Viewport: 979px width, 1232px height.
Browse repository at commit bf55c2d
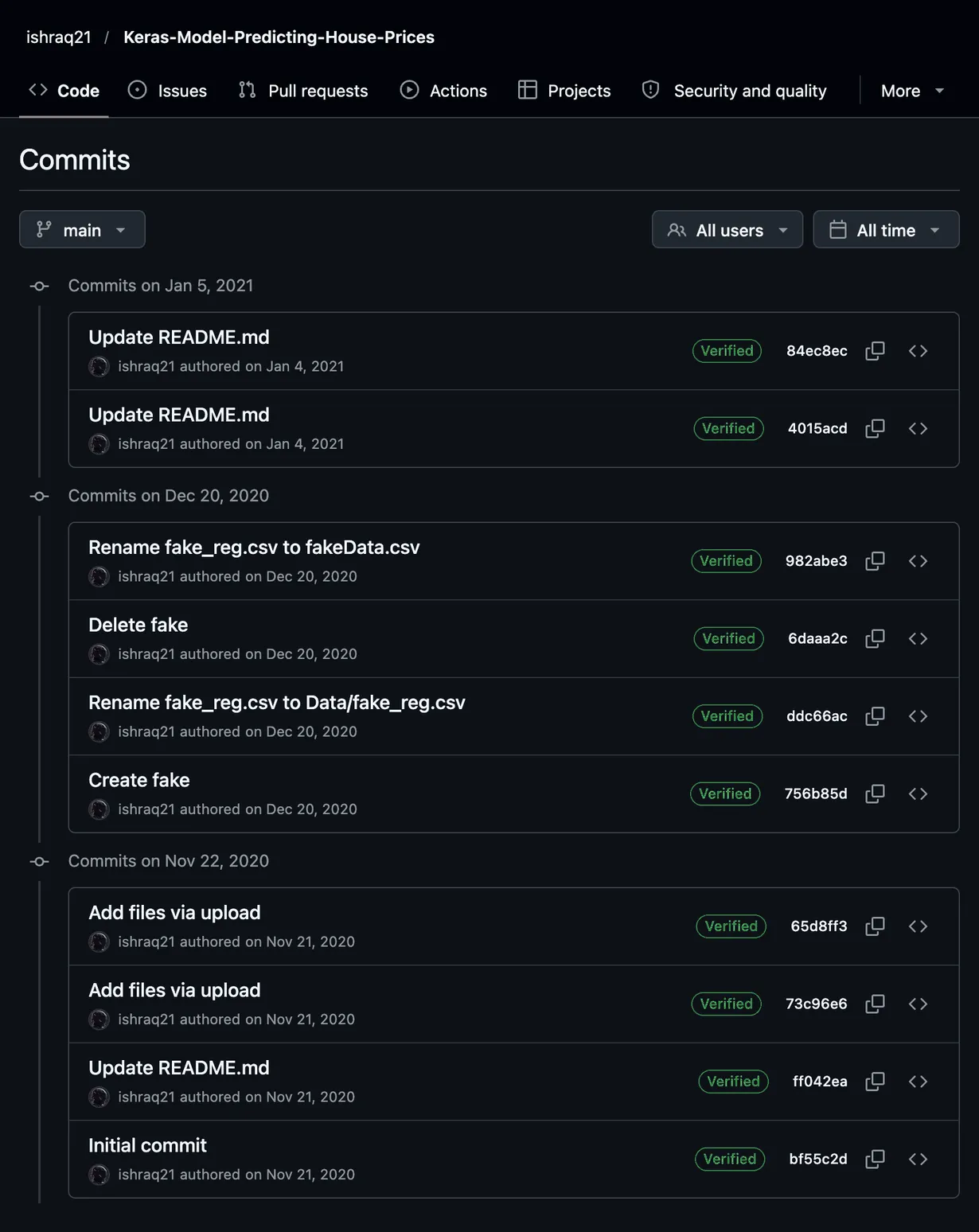tap(918, 1159)
